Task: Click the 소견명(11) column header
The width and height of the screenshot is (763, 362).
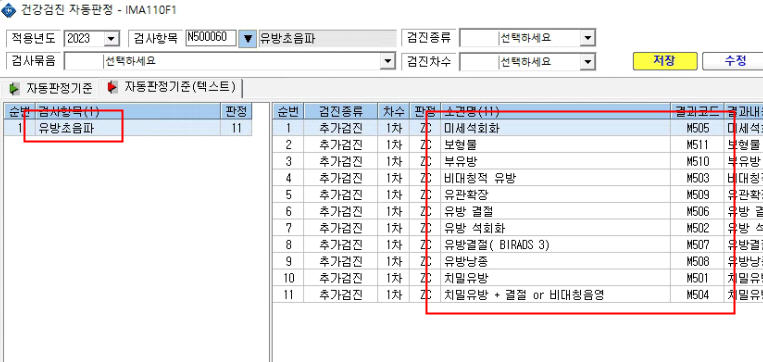Action: (x=555, y=111)
